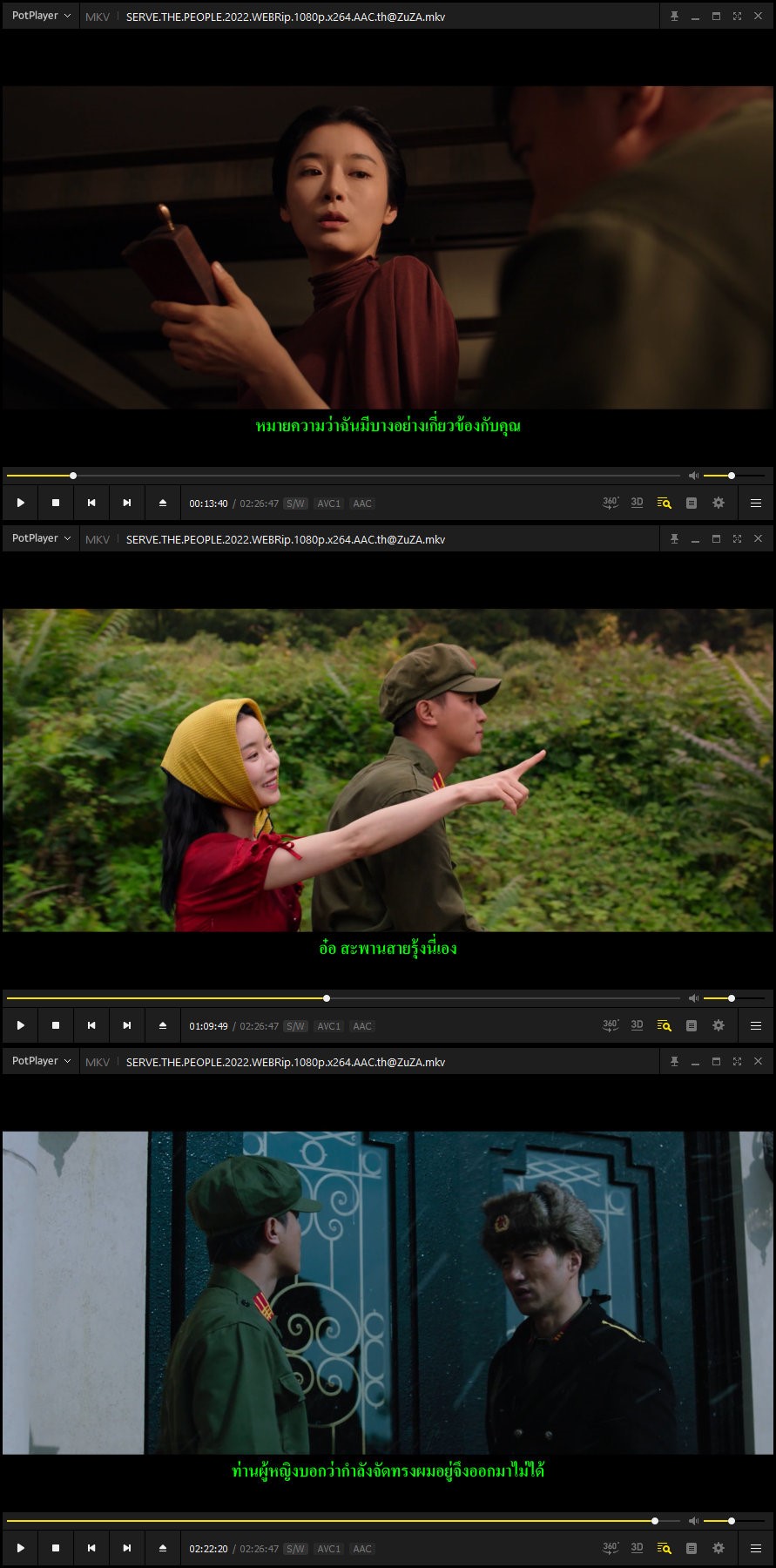Open preferences gear in the 00:13:40 player
This screenshot has width=776, height=1568.
click(719, 503)
